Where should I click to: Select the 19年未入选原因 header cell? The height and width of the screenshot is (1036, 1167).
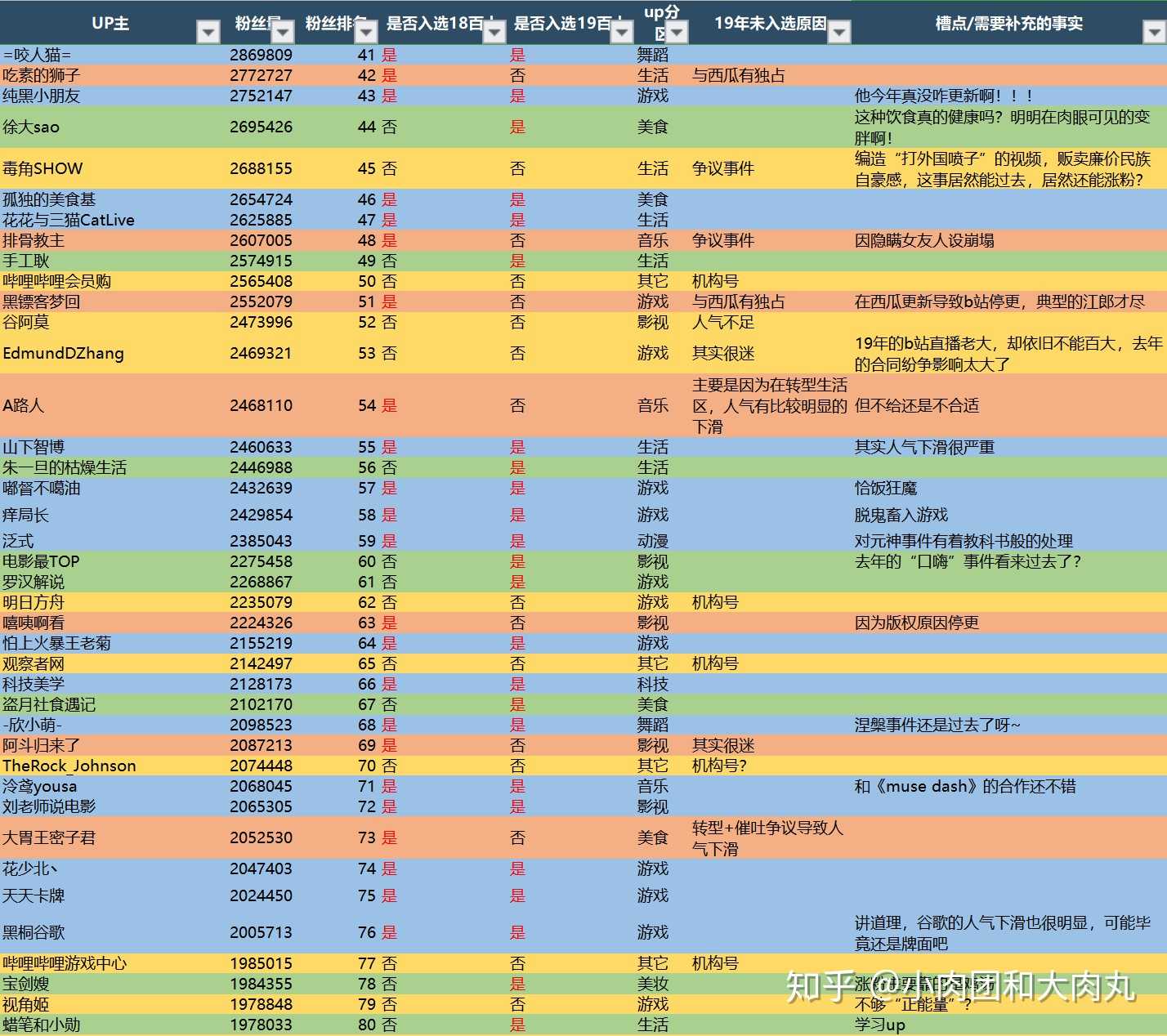770,23
